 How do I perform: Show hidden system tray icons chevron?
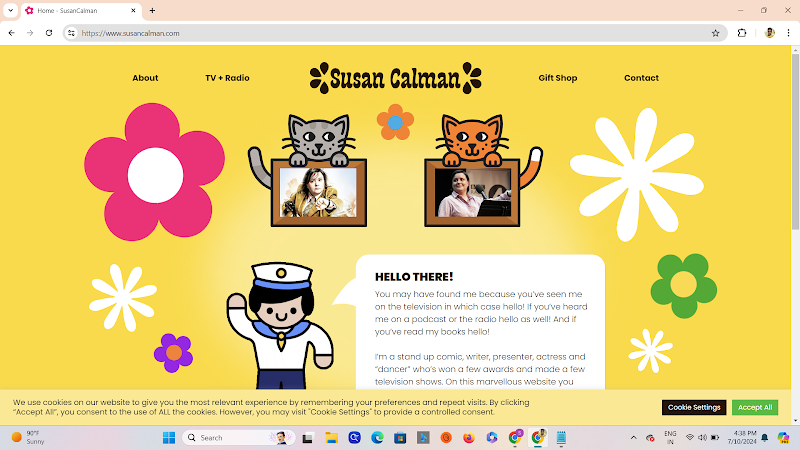tap(633, 438)
